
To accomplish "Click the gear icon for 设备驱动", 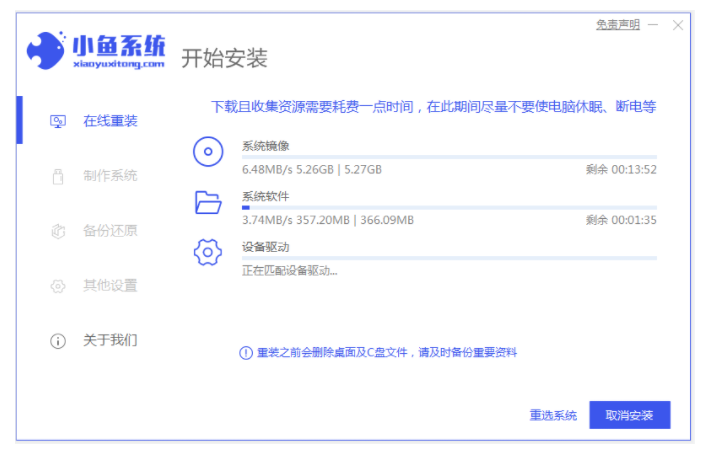I will coord(208,252).
